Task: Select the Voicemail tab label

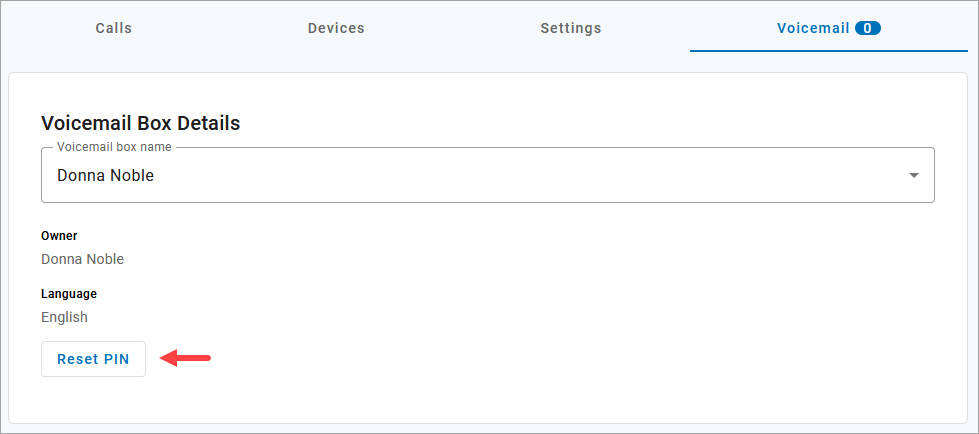Action: click(x=812, y=28)
